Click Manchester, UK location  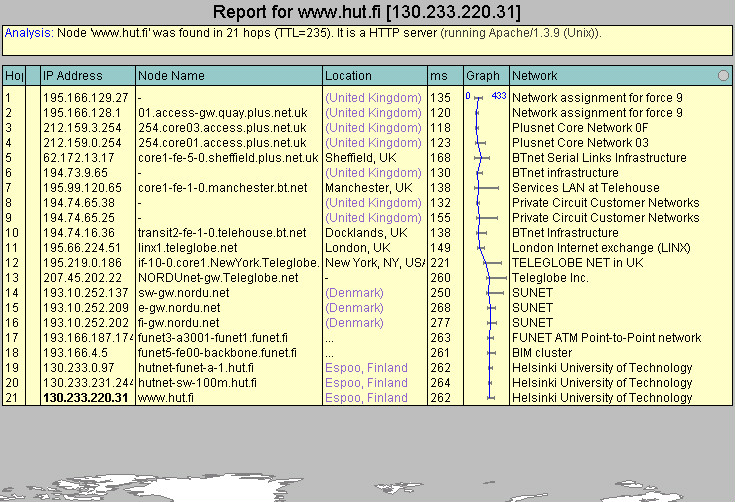[x=368, y=187]
